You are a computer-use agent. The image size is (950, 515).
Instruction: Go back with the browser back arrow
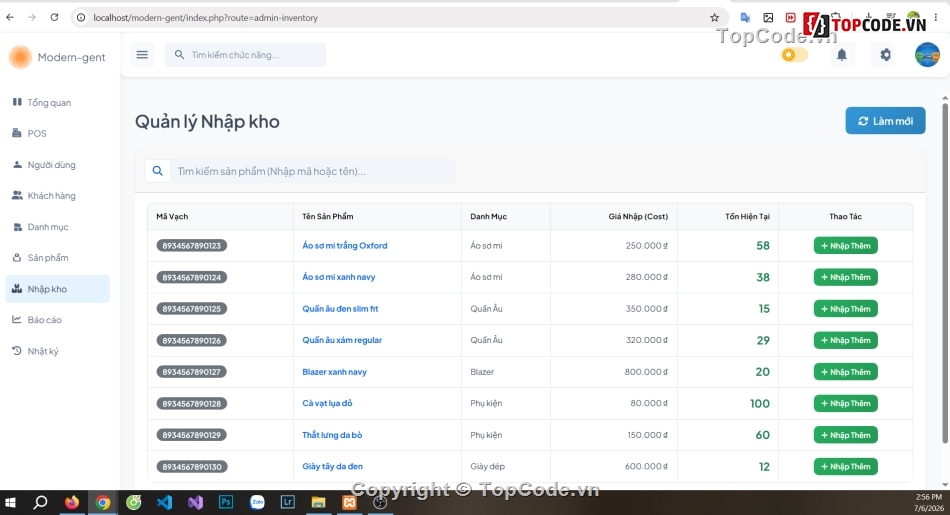click(10, 18)
